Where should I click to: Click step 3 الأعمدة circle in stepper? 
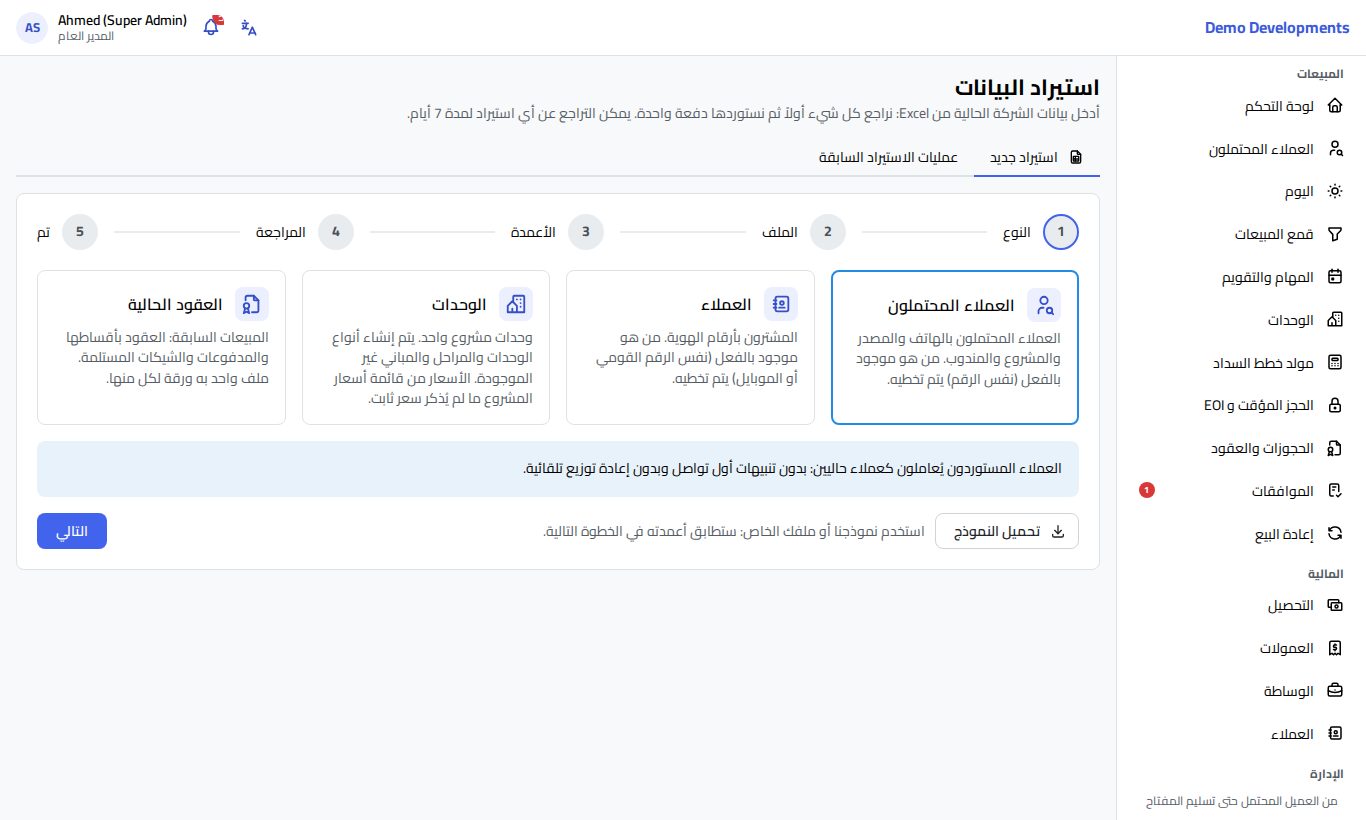pos(586,232)
